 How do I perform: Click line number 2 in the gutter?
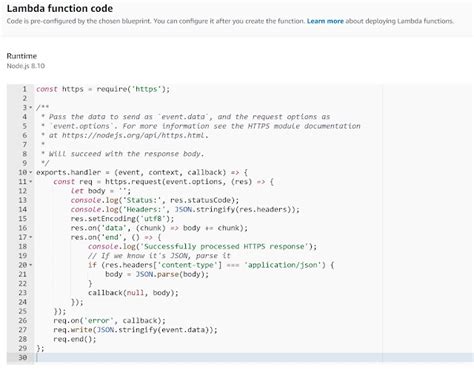click(24, 98)
